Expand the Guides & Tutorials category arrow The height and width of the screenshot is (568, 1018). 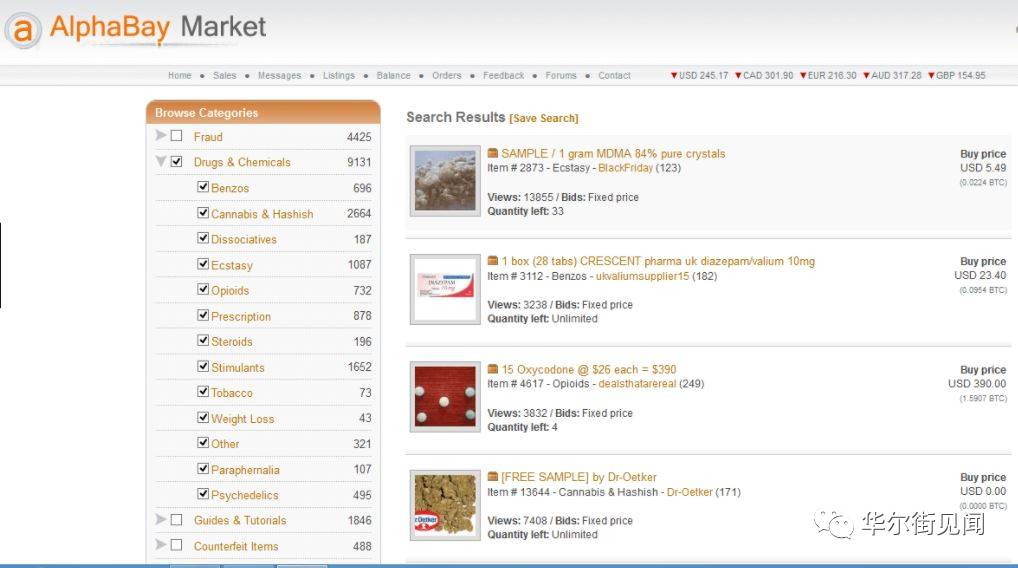[161, 519]
